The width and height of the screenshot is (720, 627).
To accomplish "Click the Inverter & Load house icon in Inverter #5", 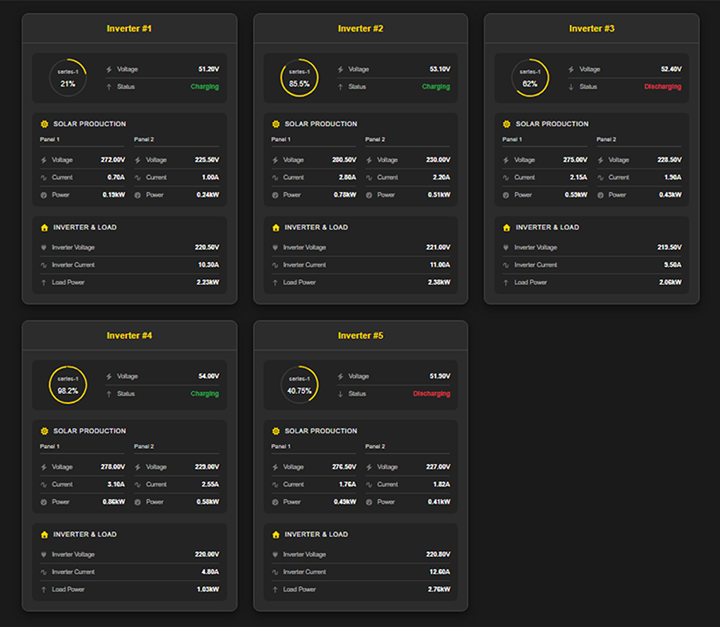I will pos(275,534).
